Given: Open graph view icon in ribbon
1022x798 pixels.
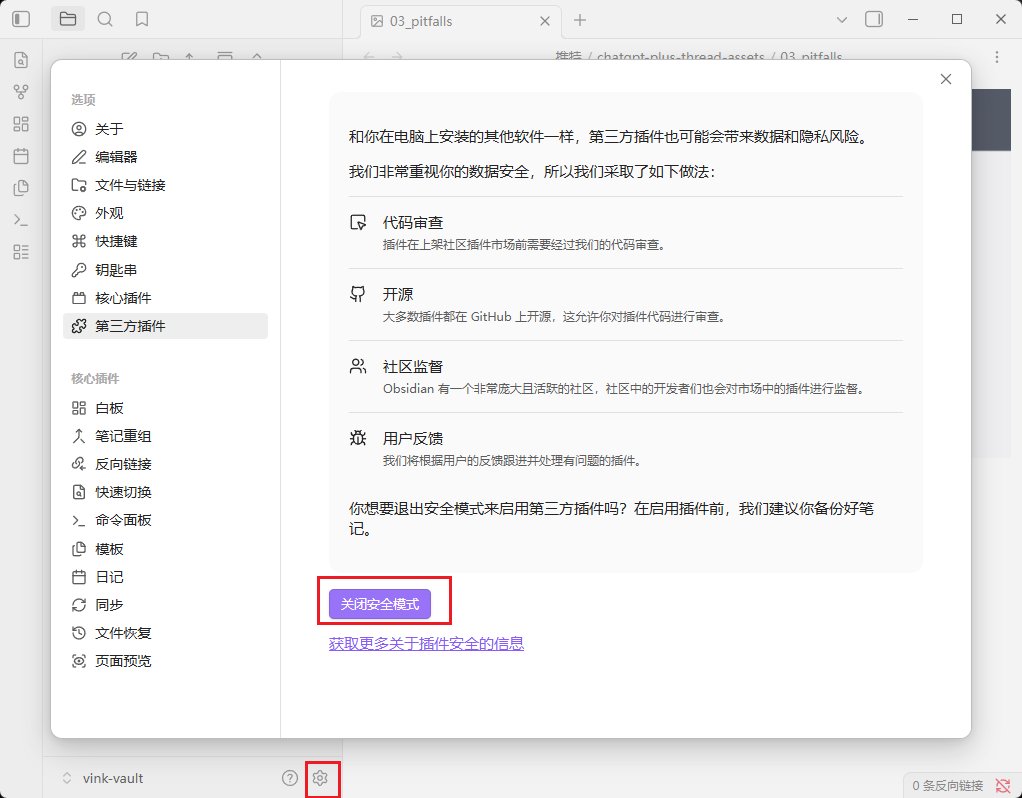Looking at the screenshot, I should point(21,92).
